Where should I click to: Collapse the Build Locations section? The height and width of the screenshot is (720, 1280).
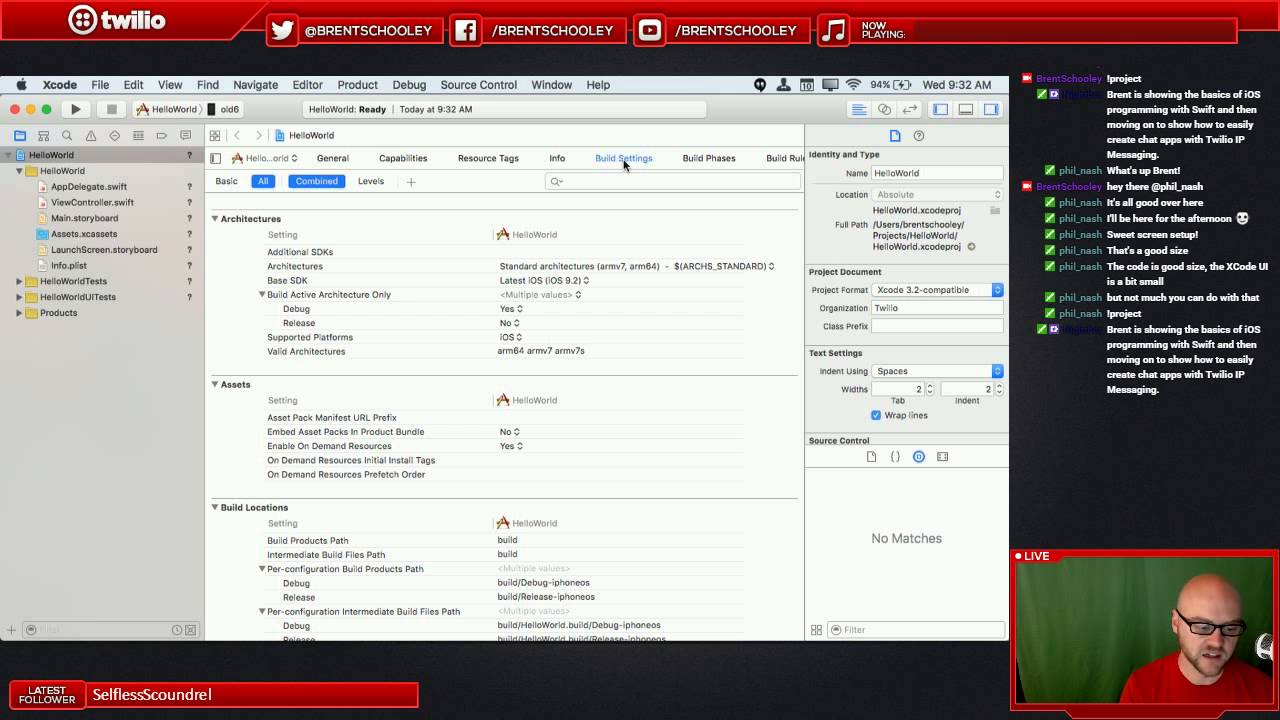coord(214,507)
